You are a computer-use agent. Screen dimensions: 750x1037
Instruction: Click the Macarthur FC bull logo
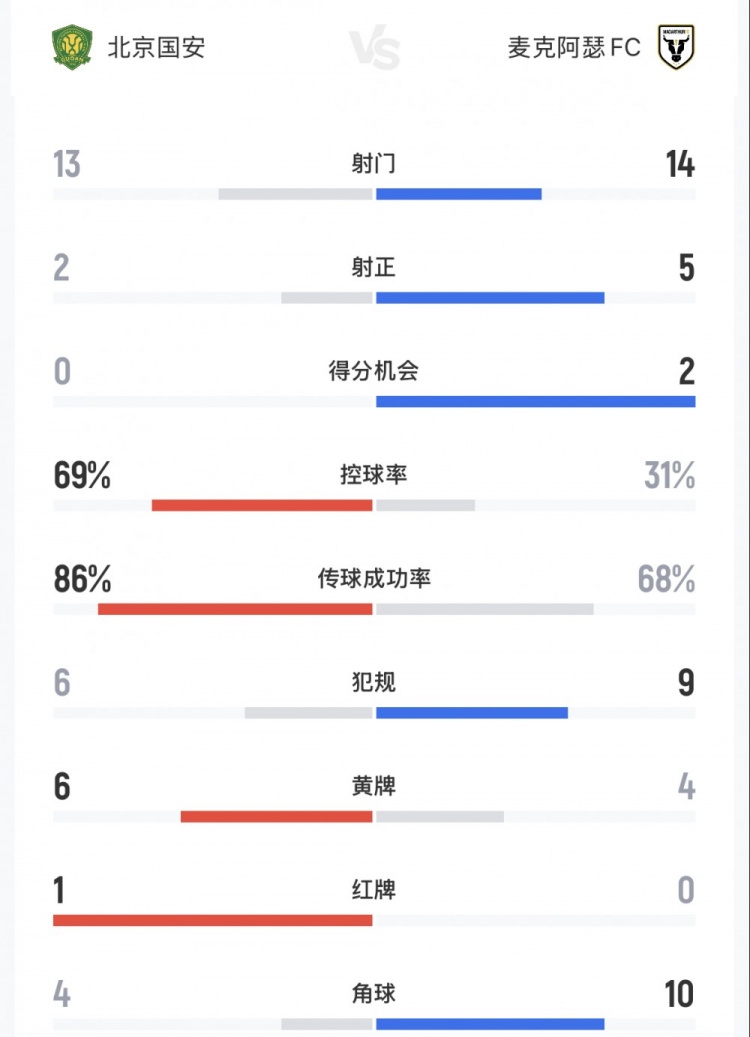click(x=676, y=47)
